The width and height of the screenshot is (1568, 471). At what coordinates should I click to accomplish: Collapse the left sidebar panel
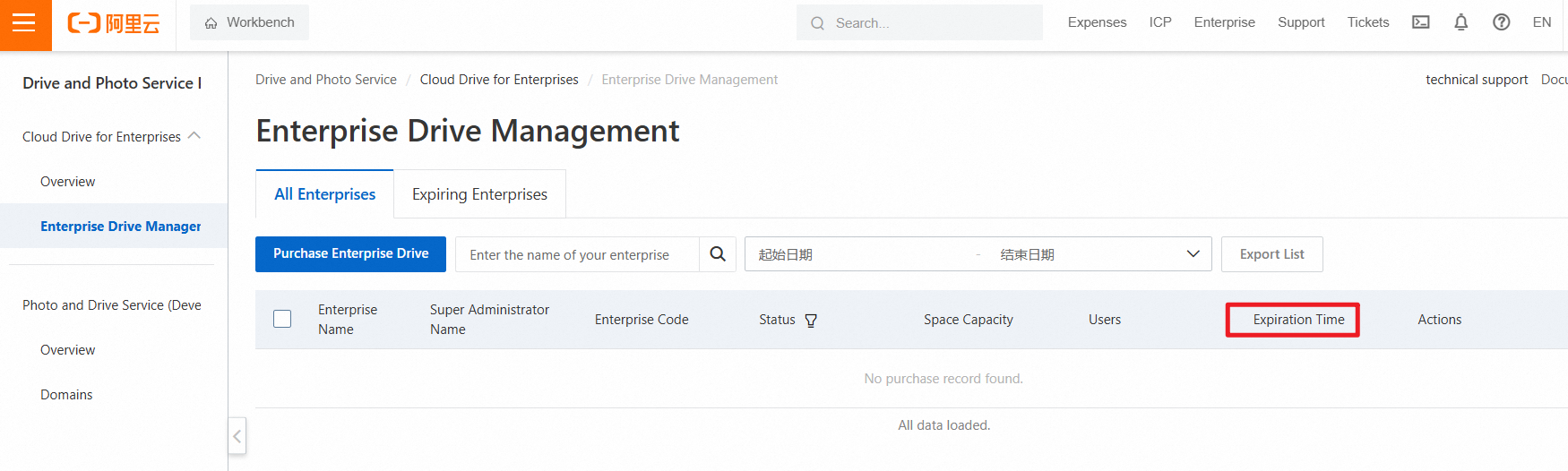(x=237, y=437)
